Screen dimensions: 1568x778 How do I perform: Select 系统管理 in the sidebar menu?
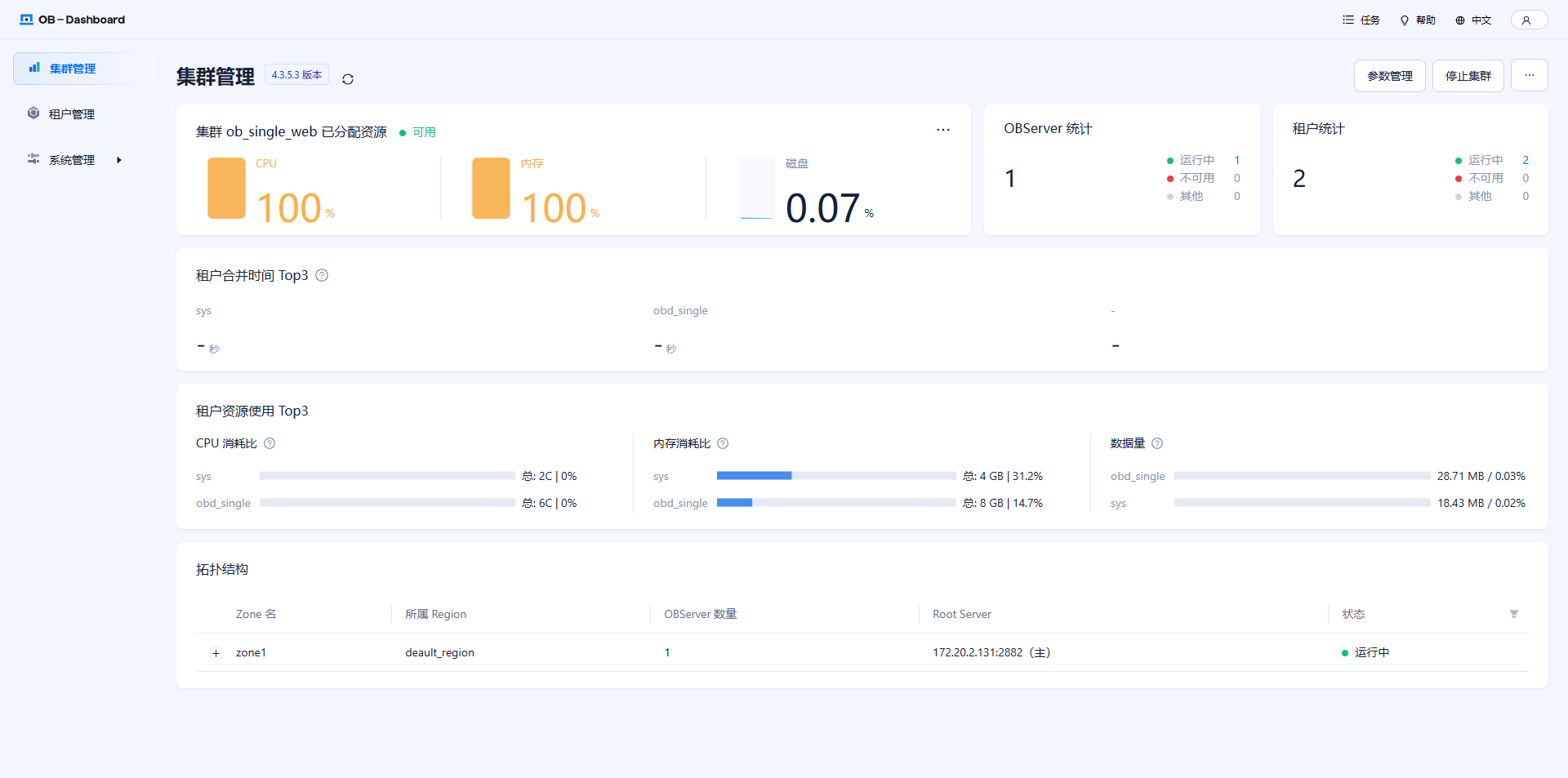83,160
